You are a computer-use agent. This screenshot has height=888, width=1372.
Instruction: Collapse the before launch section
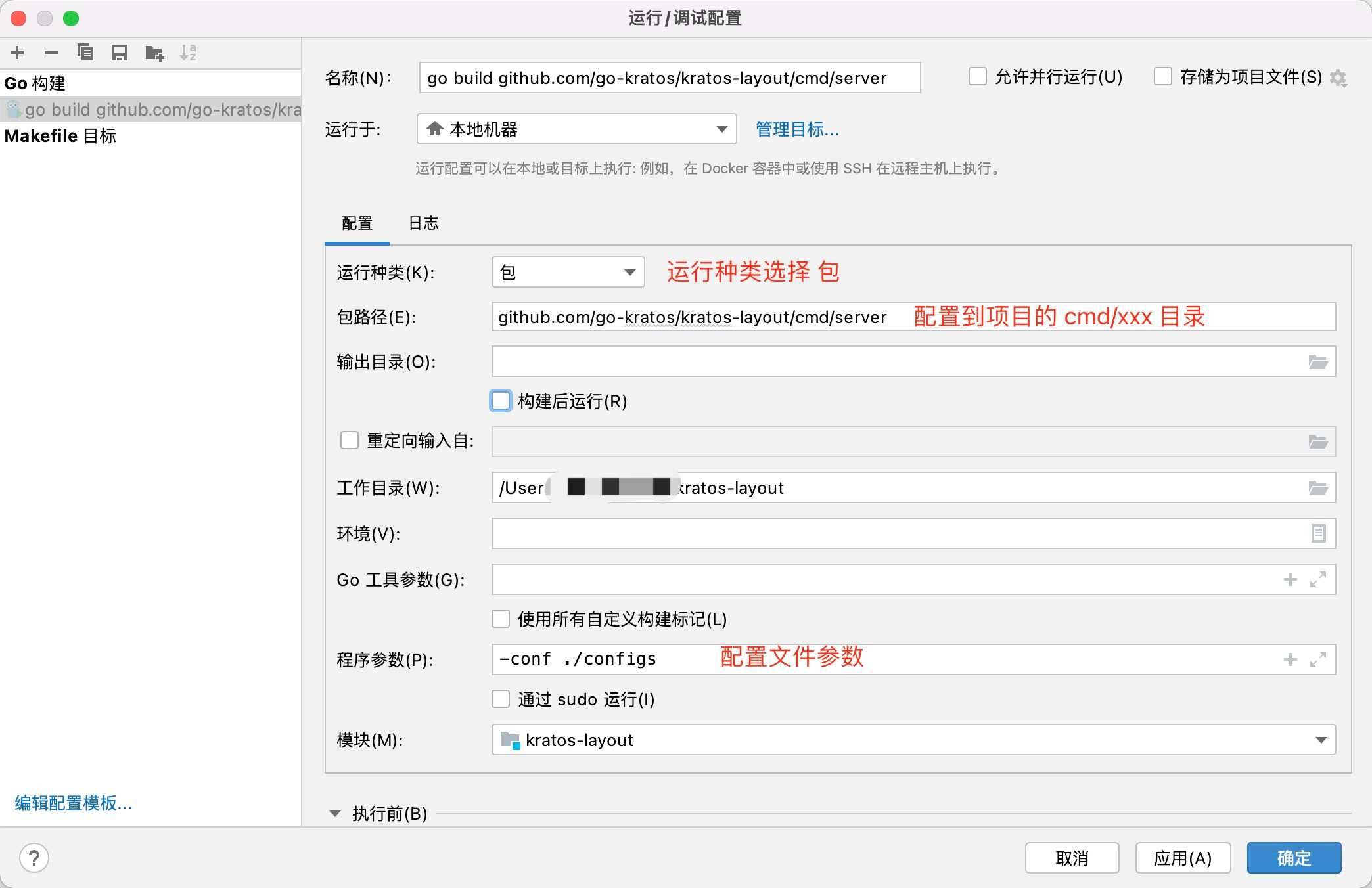tap(335, 814)
